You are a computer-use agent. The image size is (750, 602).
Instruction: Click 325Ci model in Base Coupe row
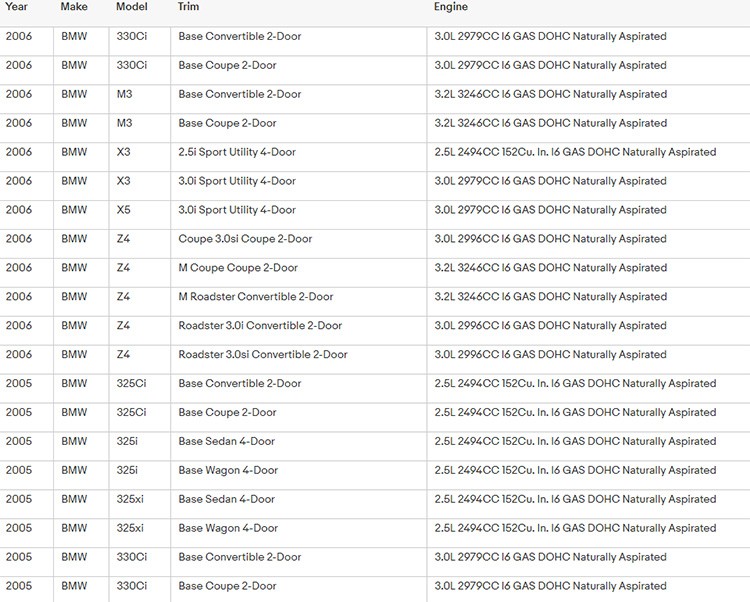[132, 412]
